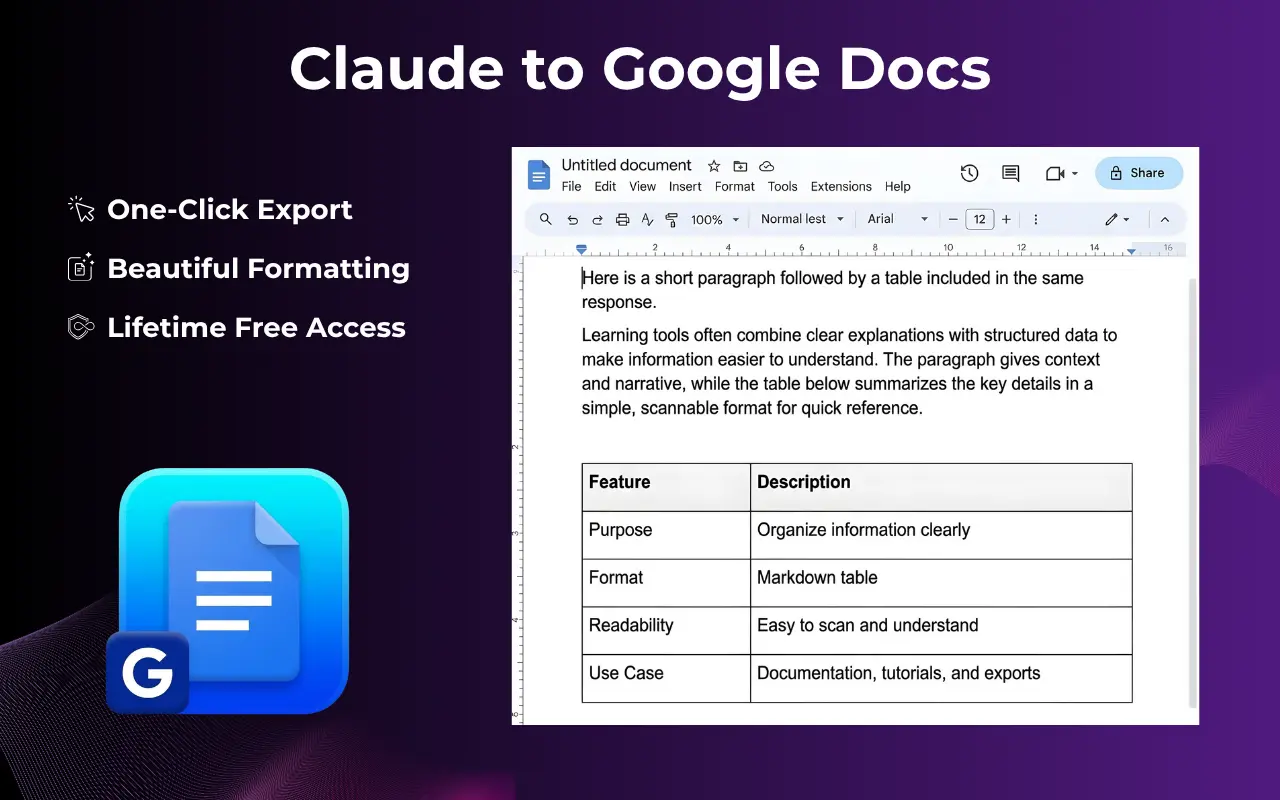Open the Arial font dropdown
The width and height of the screenshot is (1280, 800).
[x=898, y=219]
